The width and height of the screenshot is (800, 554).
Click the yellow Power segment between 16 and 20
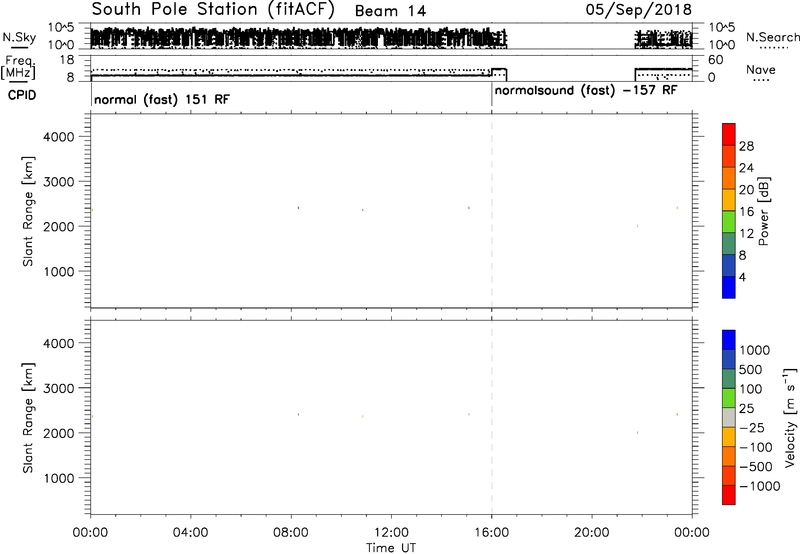(729, 200)
